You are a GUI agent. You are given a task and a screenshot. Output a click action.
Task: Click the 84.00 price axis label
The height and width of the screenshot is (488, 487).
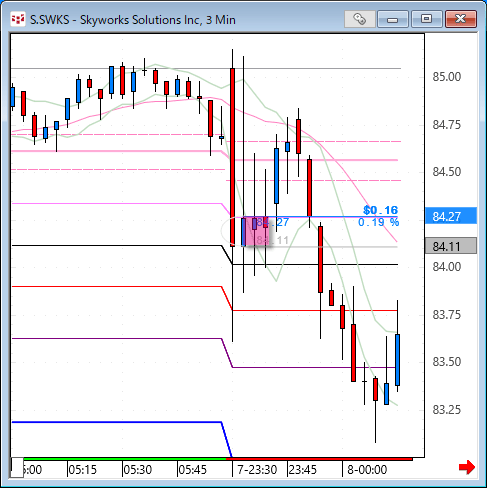click(447, 267)
